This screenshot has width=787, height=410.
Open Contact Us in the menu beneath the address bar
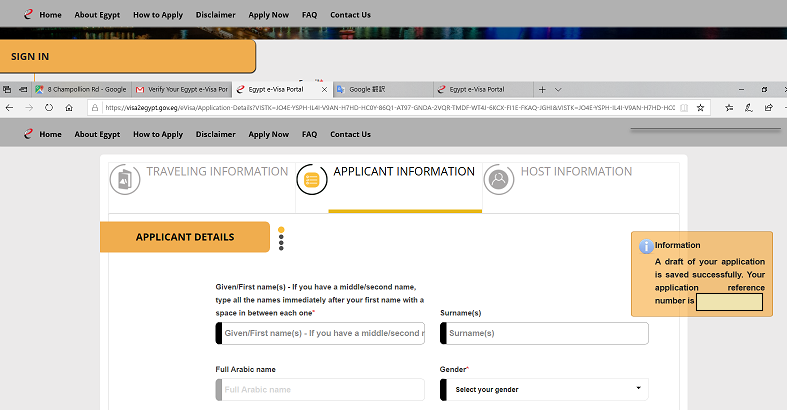(x=350, y=134)
